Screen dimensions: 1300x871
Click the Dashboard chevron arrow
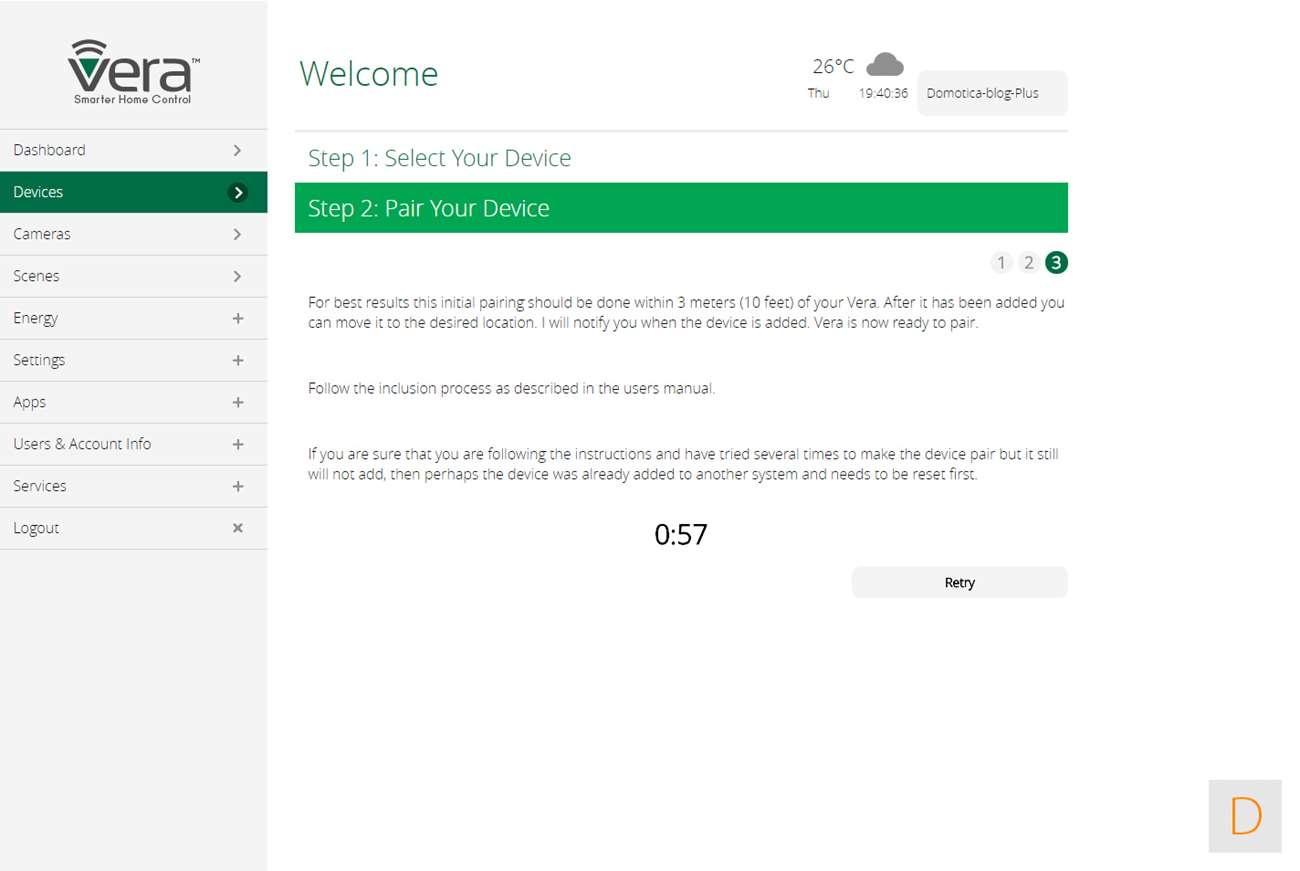(x=237, y=150)
